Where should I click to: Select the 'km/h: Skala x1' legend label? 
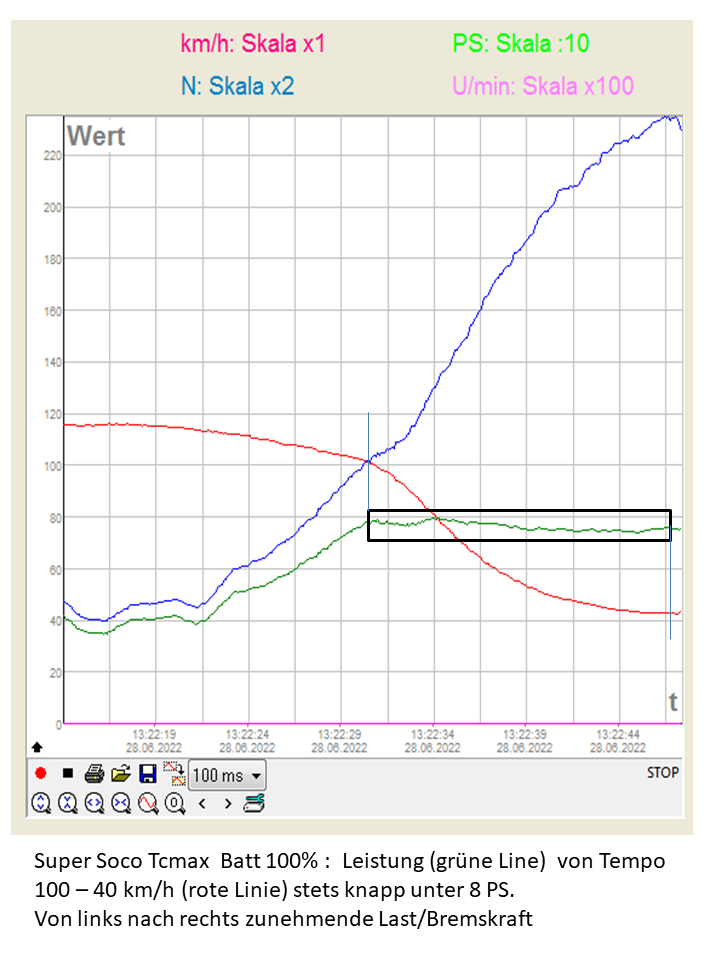(x=252, y=44)
